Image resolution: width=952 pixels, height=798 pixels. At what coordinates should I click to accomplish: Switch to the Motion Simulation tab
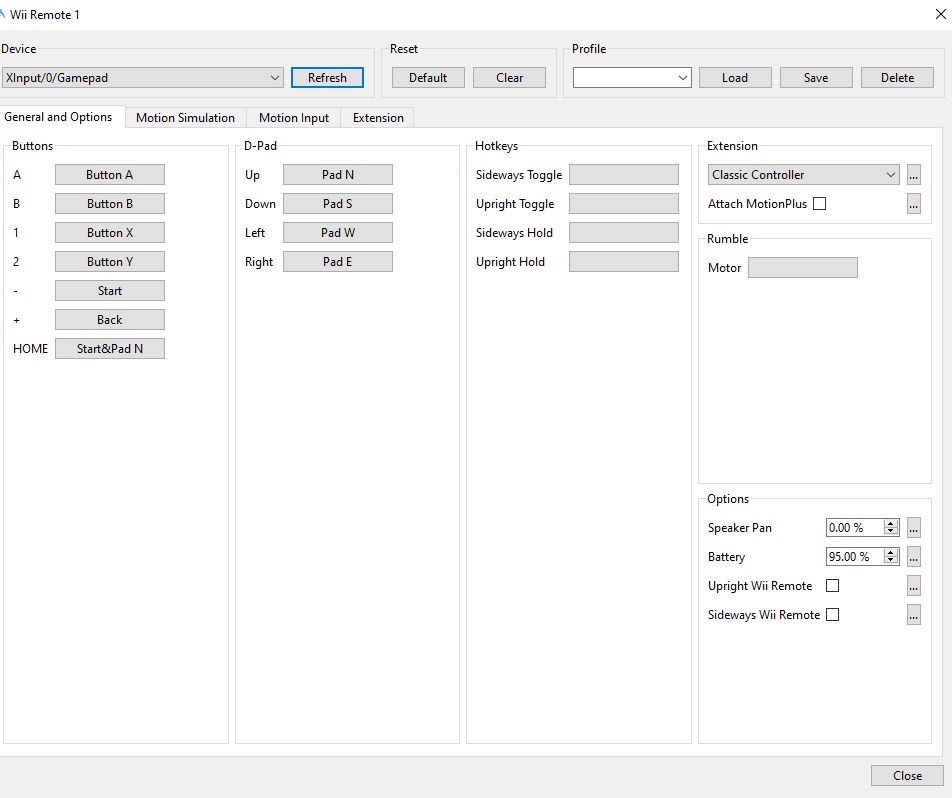point(185,118)
